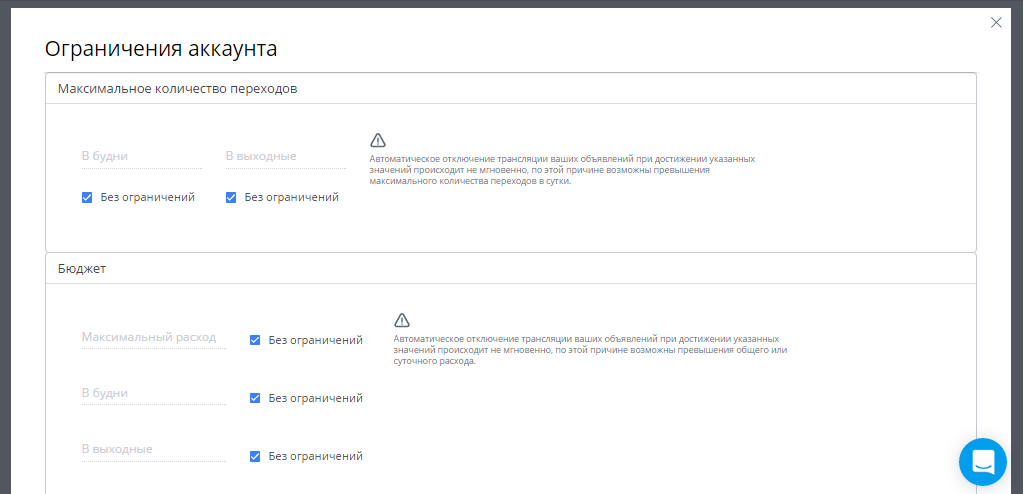Open the support chat widget
This screenshot has height=494, width=1024.
coord(982,462)
